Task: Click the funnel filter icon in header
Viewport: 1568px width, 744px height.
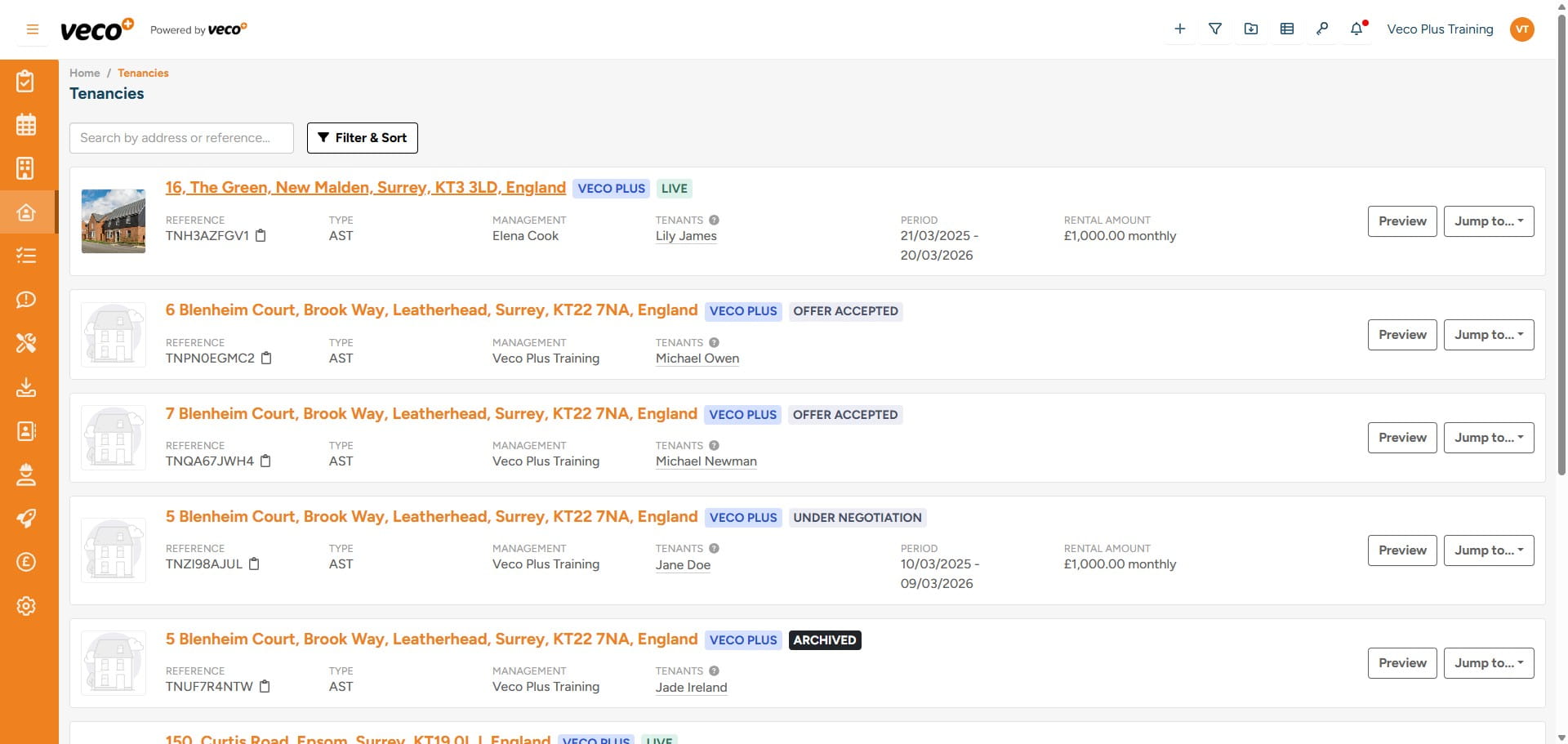Action: (1215, 29)
